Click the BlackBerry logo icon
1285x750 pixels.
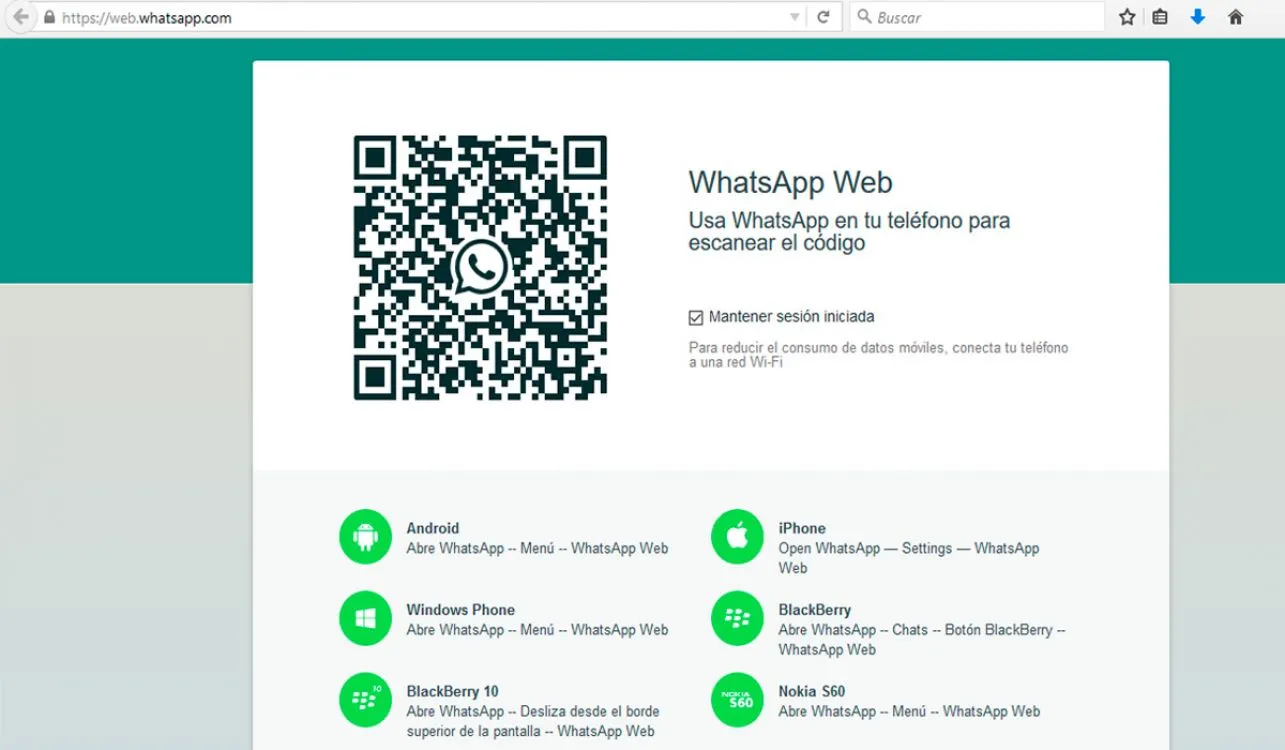(x=737, y=619)
